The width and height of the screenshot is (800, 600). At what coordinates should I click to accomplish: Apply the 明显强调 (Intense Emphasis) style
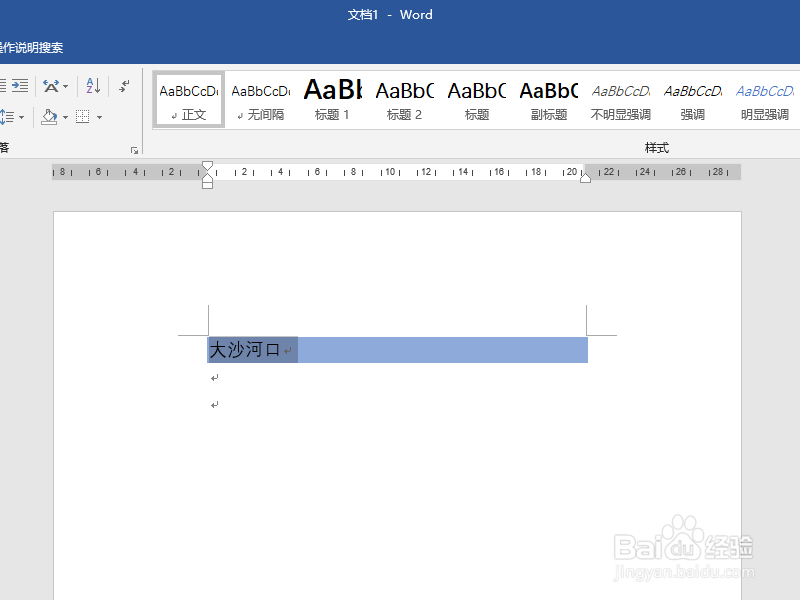click(x=764, y=99)
